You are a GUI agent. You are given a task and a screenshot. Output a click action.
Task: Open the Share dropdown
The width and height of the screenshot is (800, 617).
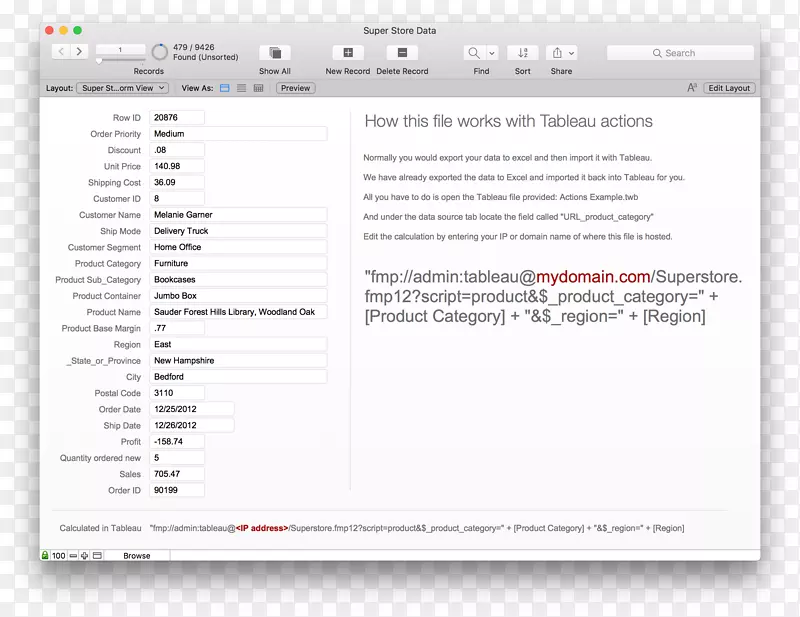(x=562, y=53)
